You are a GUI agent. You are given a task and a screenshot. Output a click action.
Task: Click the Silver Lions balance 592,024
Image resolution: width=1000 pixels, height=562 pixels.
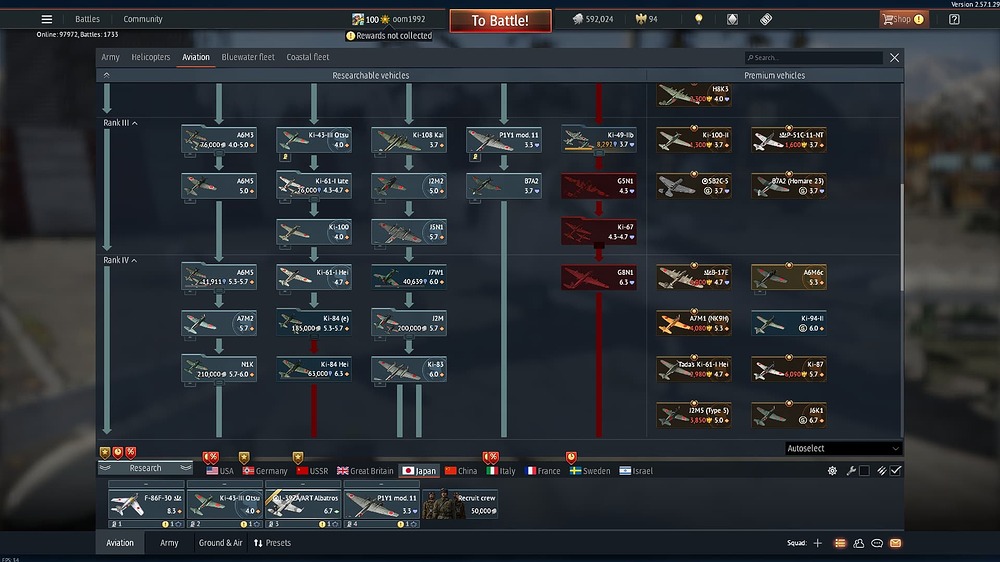point(593,19)
